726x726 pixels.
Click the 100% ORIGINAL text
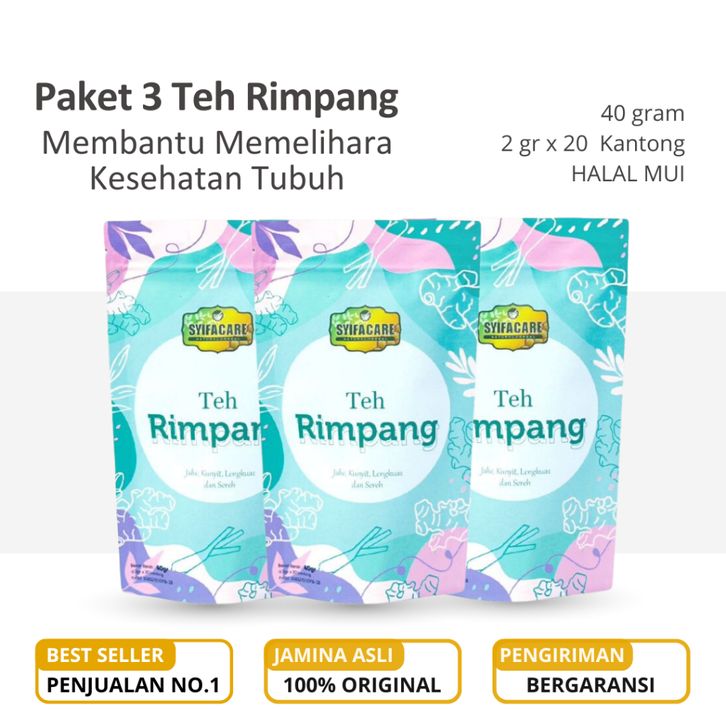tap(362, 685)
